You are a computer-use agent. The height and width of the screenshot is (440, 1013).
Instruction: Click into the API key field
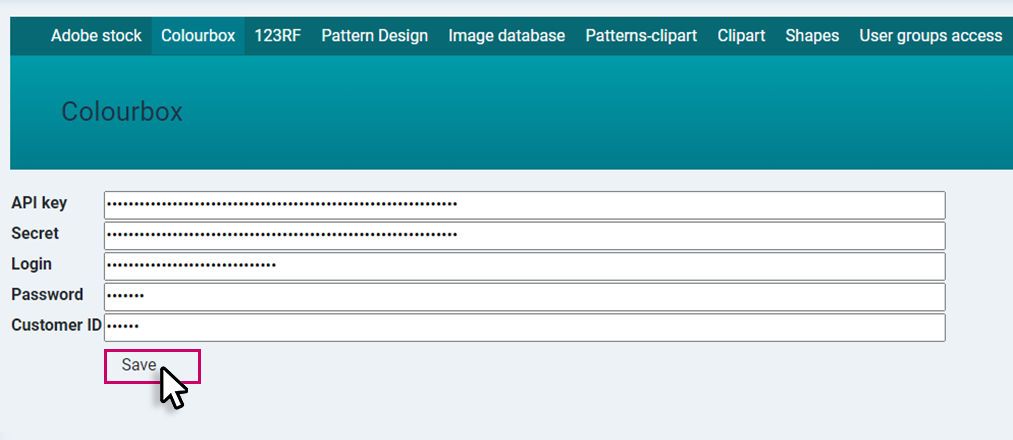525,205
